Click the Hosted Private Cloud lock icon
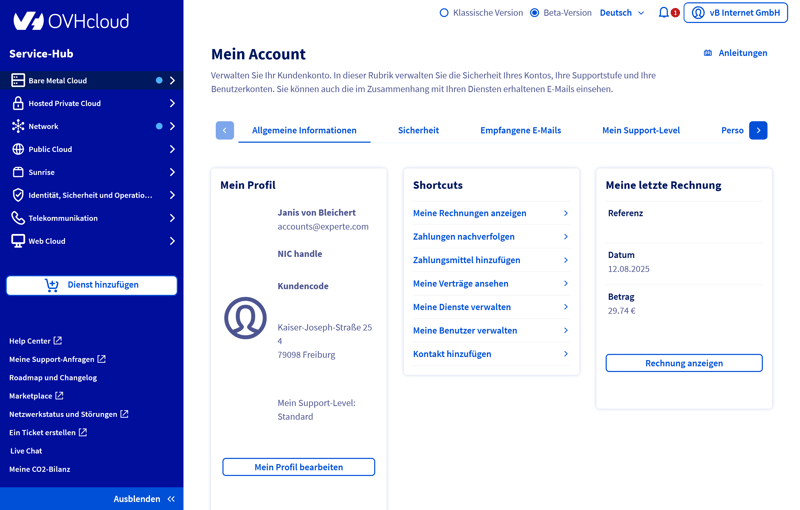 18,103
